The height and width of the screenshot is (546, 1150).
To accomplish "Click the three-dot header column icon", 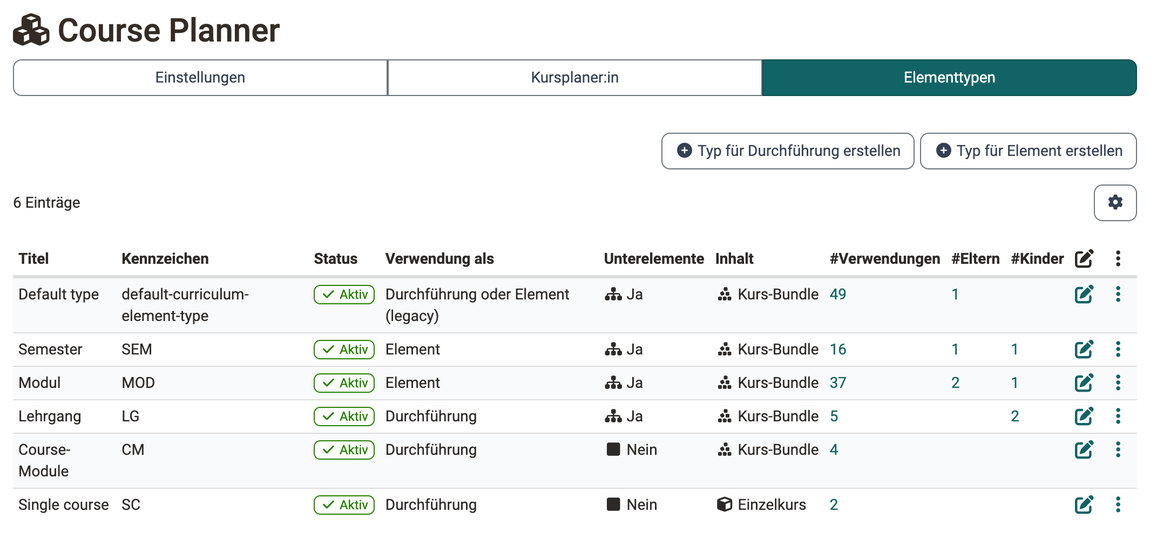I will pyautogui.click(x=1118, y=258).
